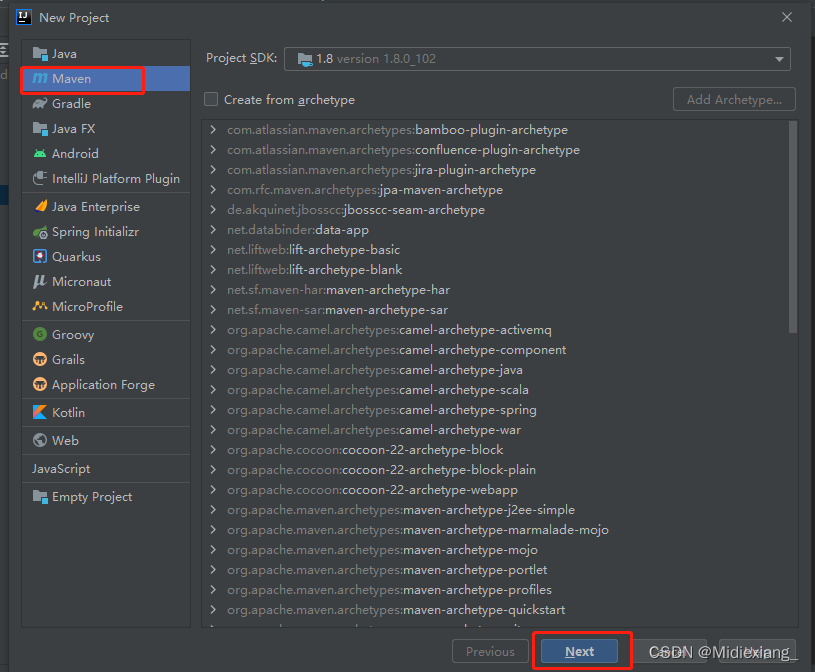Click the Quarkus icon
The width and height of the screenshot is (815, 672).
tap(40, 256)
